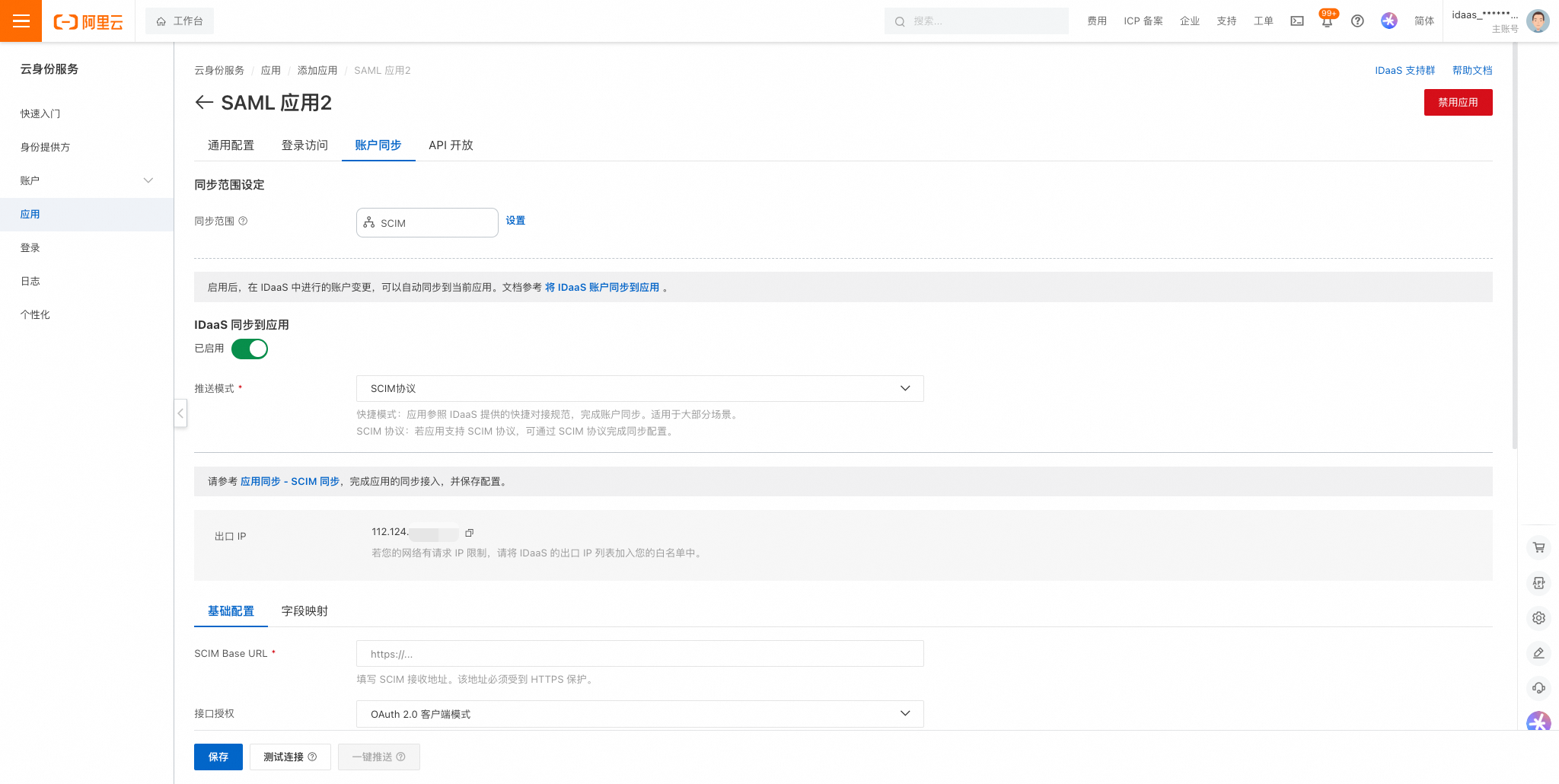Go back using the arrow beside SAML 应用2
The width and height of the screenshot is (1559, 784).
click(x=203, y=103)
